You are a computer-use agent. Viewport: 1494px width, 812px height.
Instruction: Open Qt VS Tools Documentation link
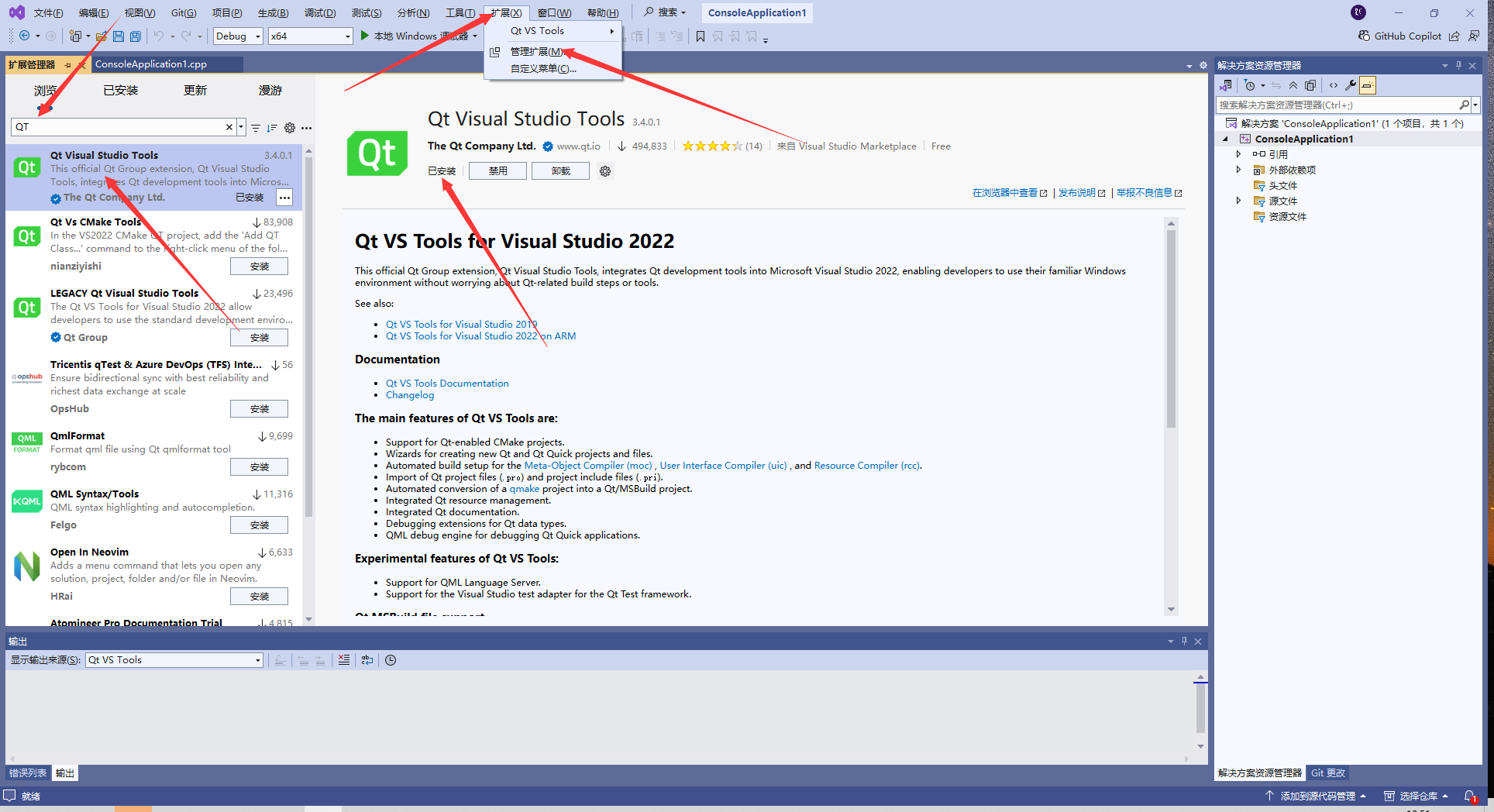pyautogui.click(x=447, y=384)
